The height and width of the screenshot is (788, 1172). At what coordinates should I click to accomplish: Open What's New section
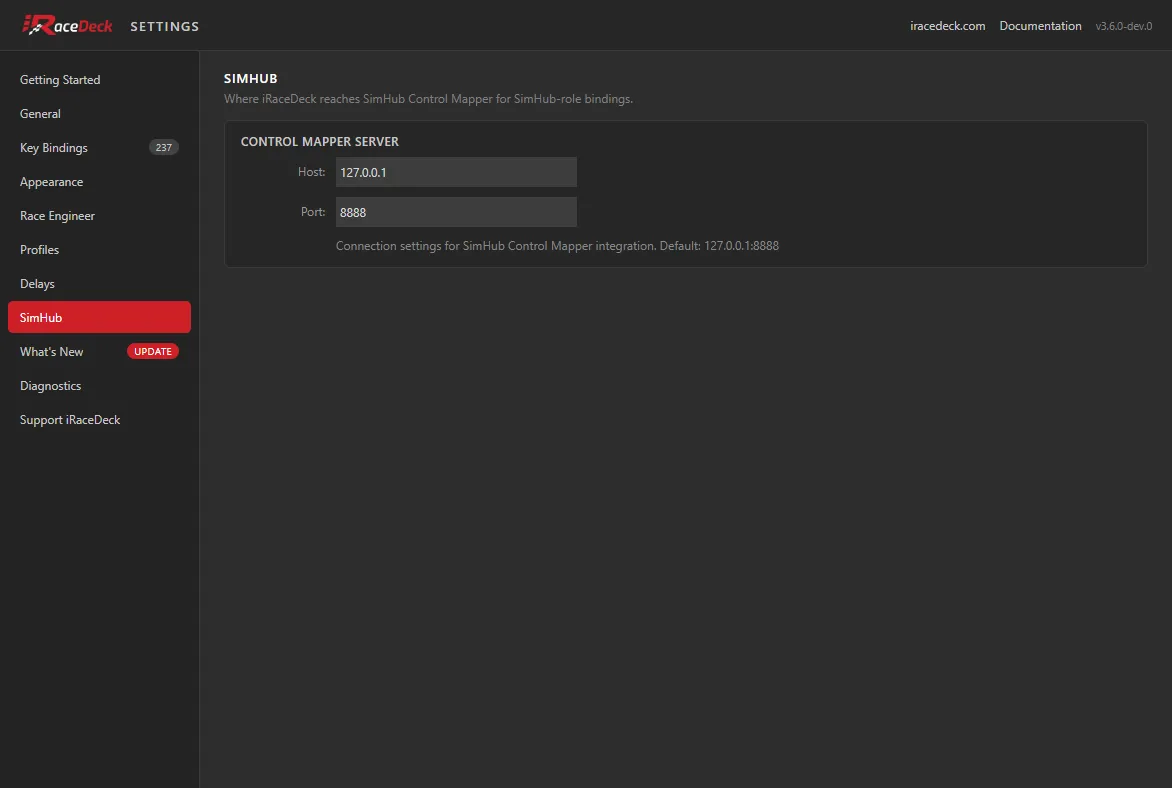99,351
